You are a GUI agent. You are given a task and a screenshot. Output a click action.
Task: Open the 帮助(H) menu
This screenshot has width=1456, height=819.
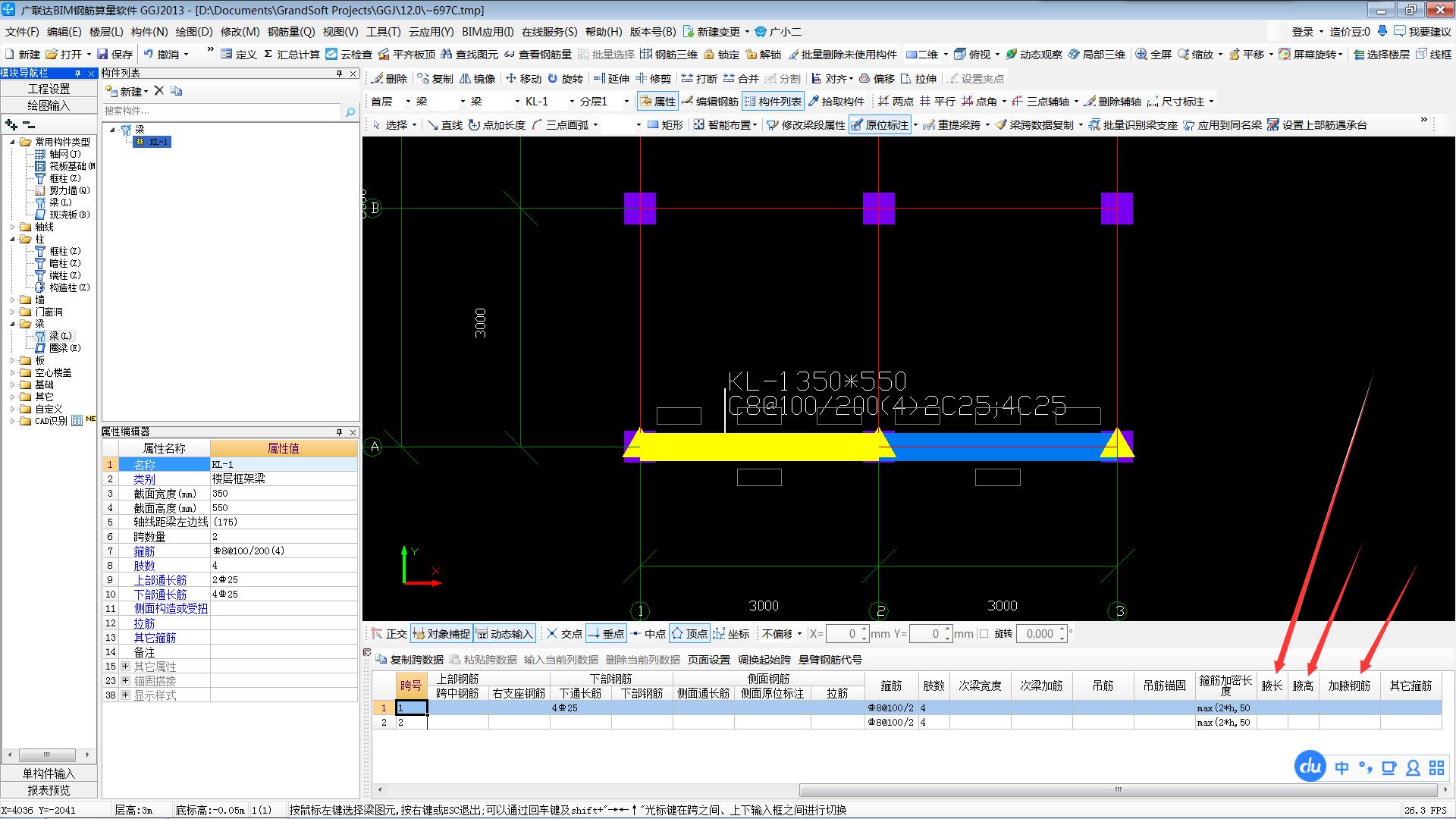coord(604,31)
